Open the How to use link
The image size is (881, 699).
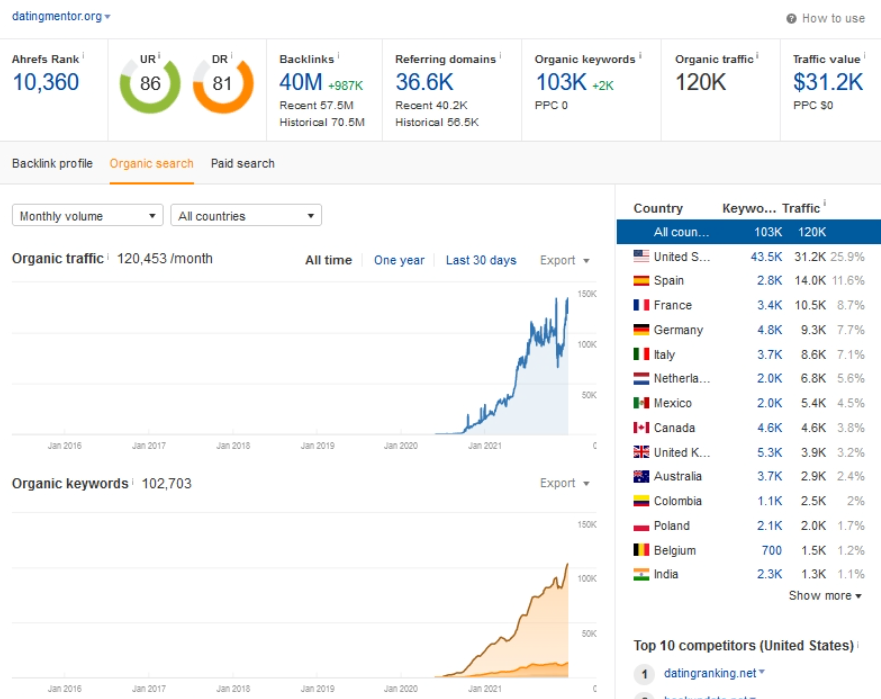[833, 19]
